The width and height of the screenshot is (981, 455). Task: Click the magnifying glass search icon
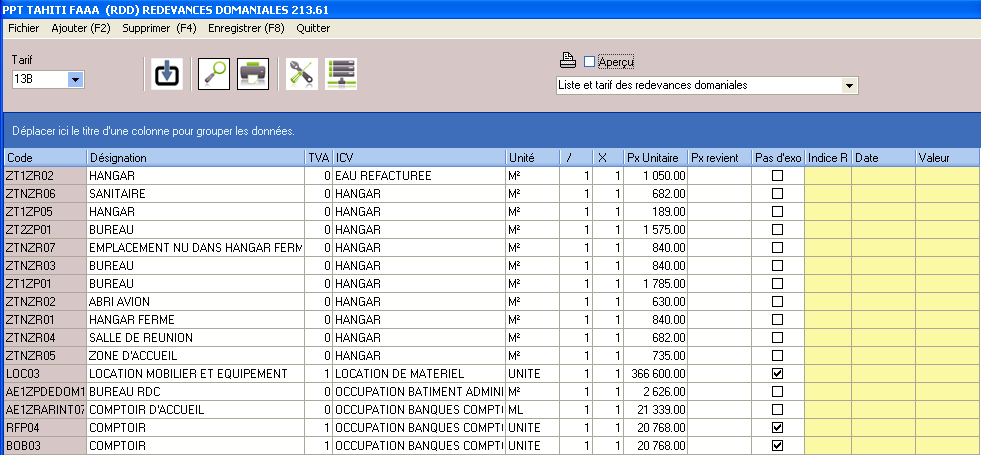point(214,73)
